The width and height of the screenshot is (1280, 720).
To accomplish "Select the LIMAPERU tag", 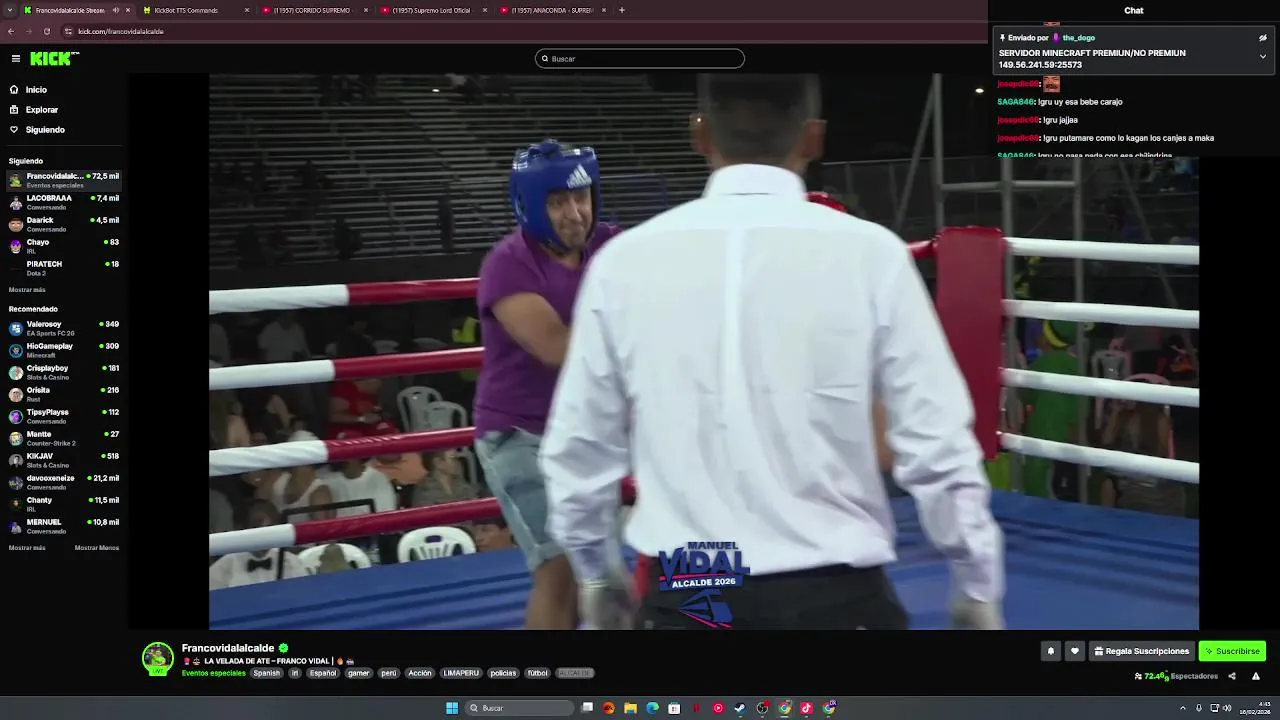I will point(461,673).
